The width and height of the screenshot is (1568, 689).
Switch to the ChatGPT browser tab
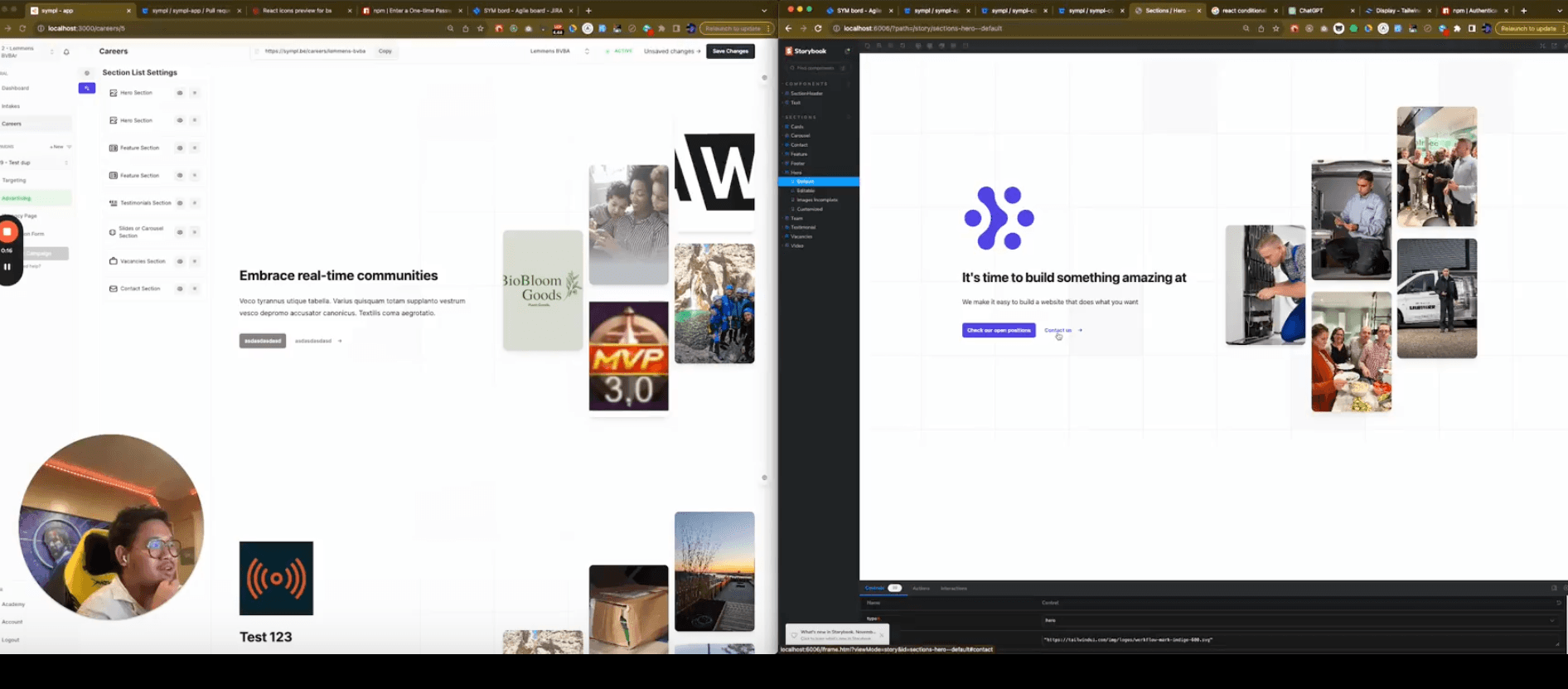click(1321, 11)
